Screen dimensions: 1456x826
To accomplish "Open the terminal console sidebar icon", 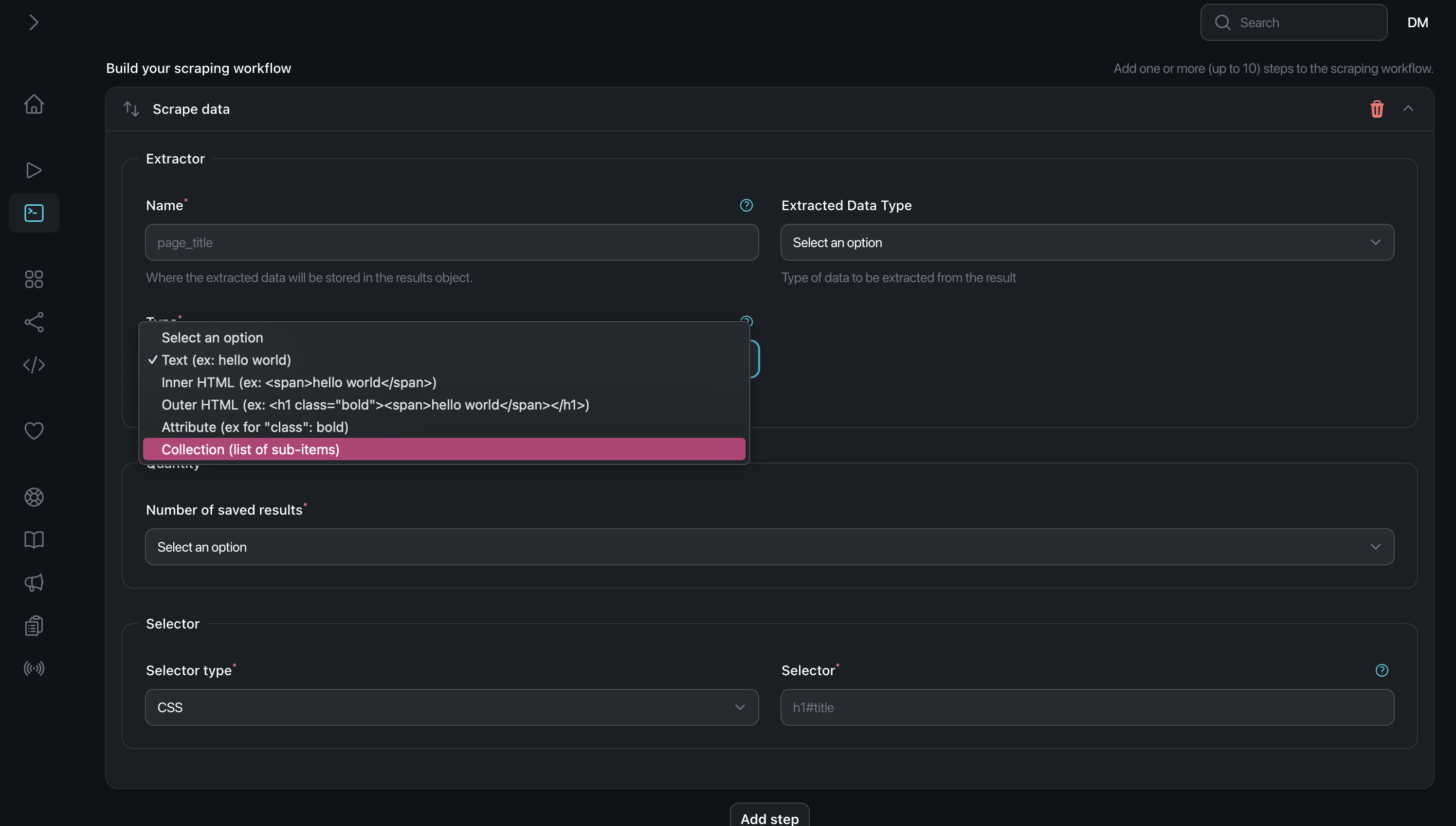I will 34,213.
